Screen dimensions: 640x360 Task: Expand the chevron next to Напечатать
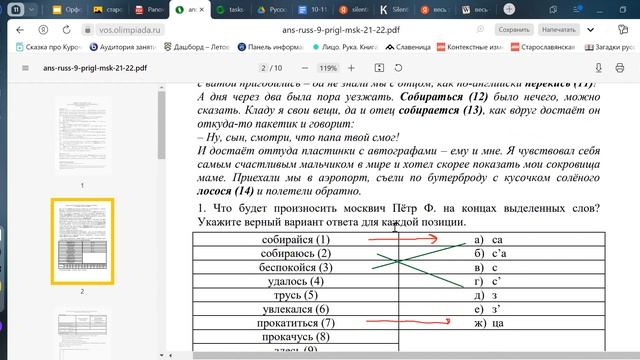[x=590, y=30]
